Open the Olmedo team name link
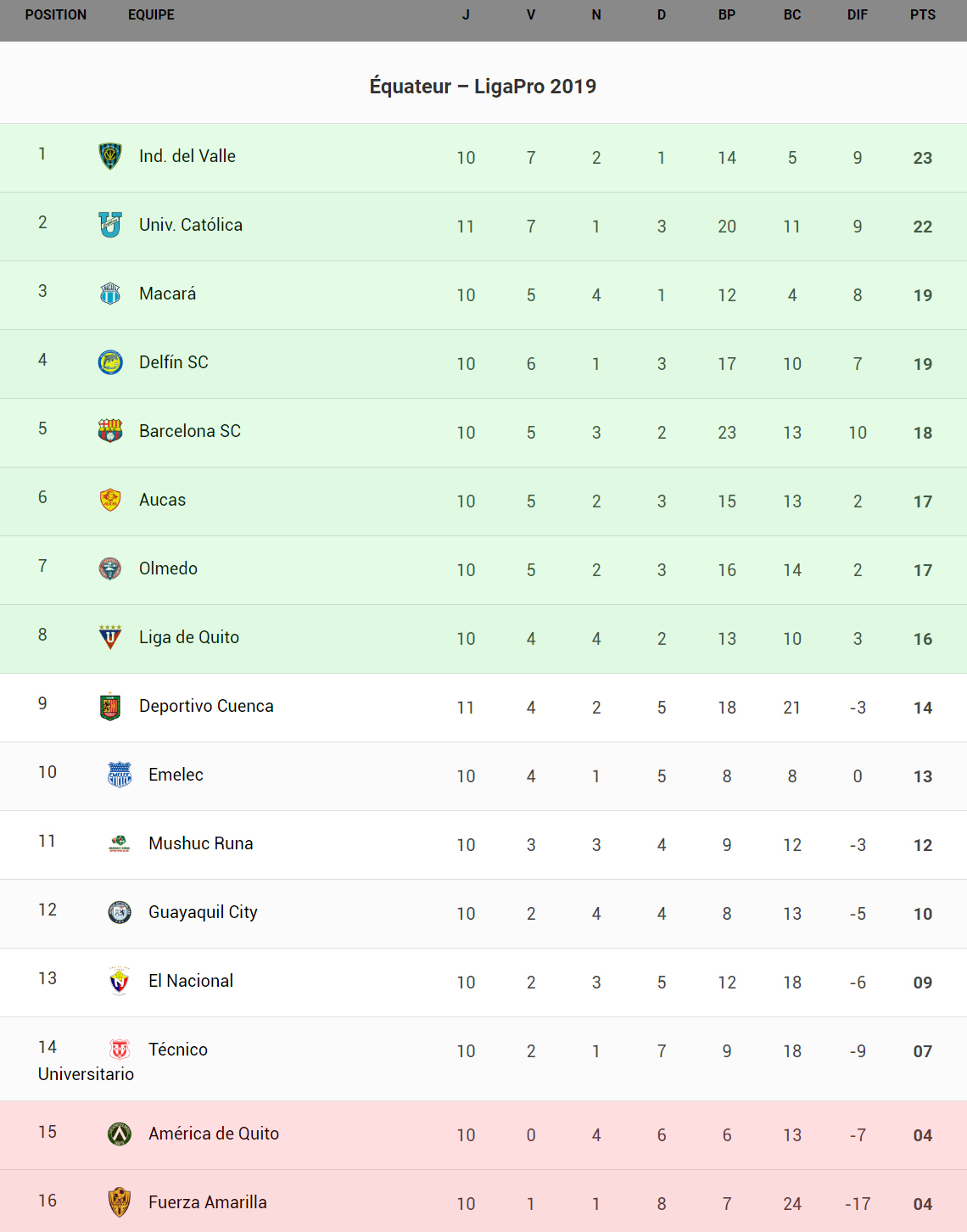967x1232 pixels. (x=168, y=568)
